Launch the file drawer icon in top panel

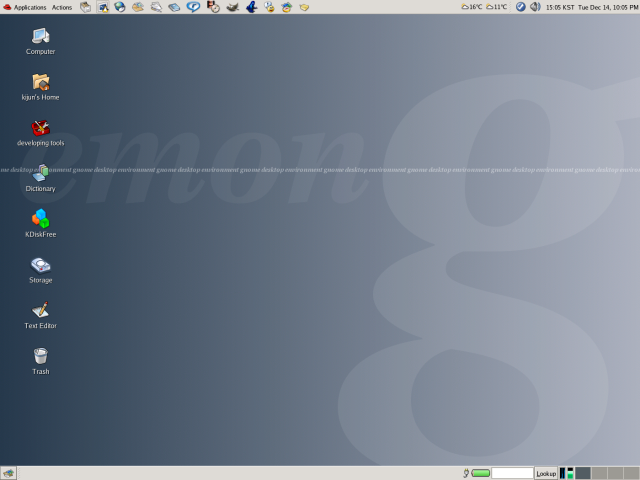85,7
